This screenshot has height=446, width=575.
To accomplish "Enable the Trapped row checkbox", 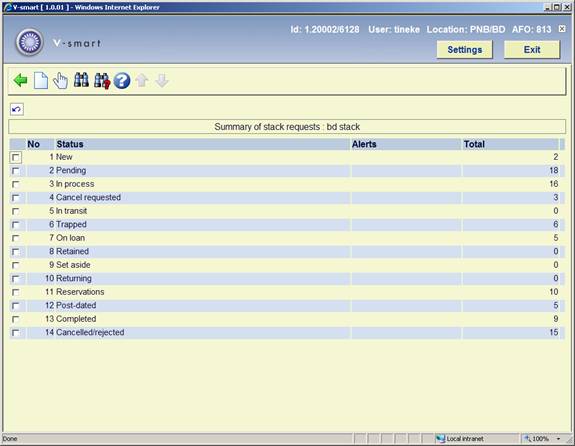I will point(16,225).
